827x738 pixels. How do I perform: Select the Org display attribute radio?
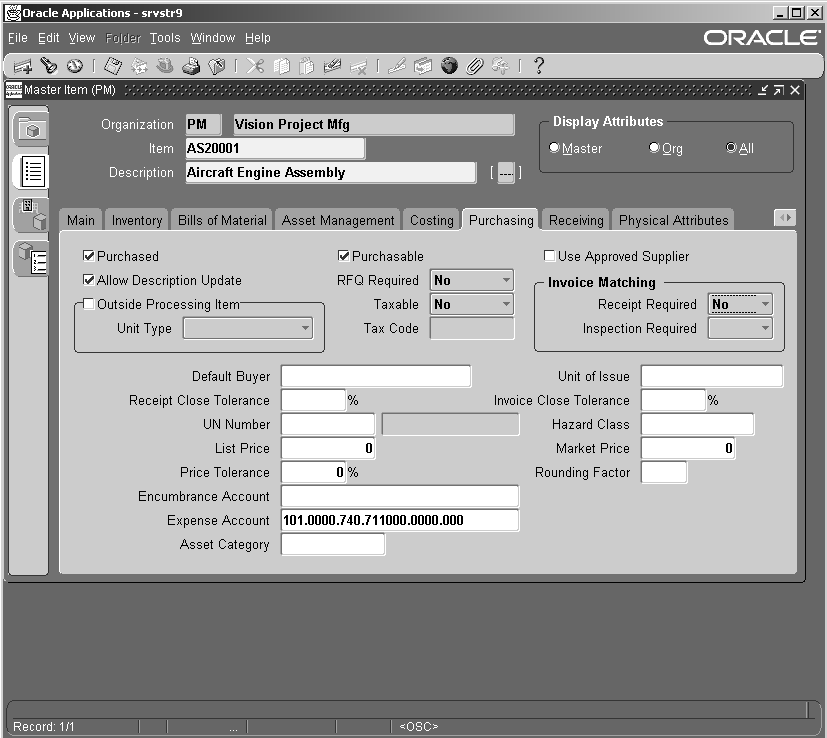pyautogui.click(x=654, y=148)
